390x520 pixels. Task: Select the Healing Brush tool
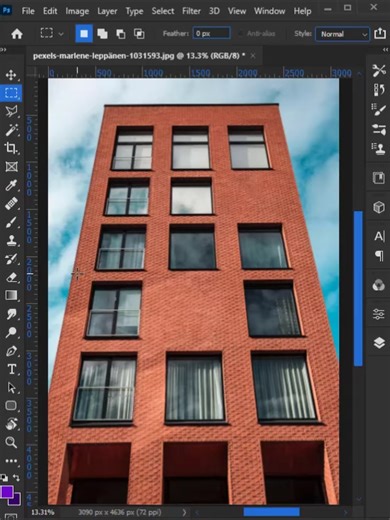click(11, 203)
